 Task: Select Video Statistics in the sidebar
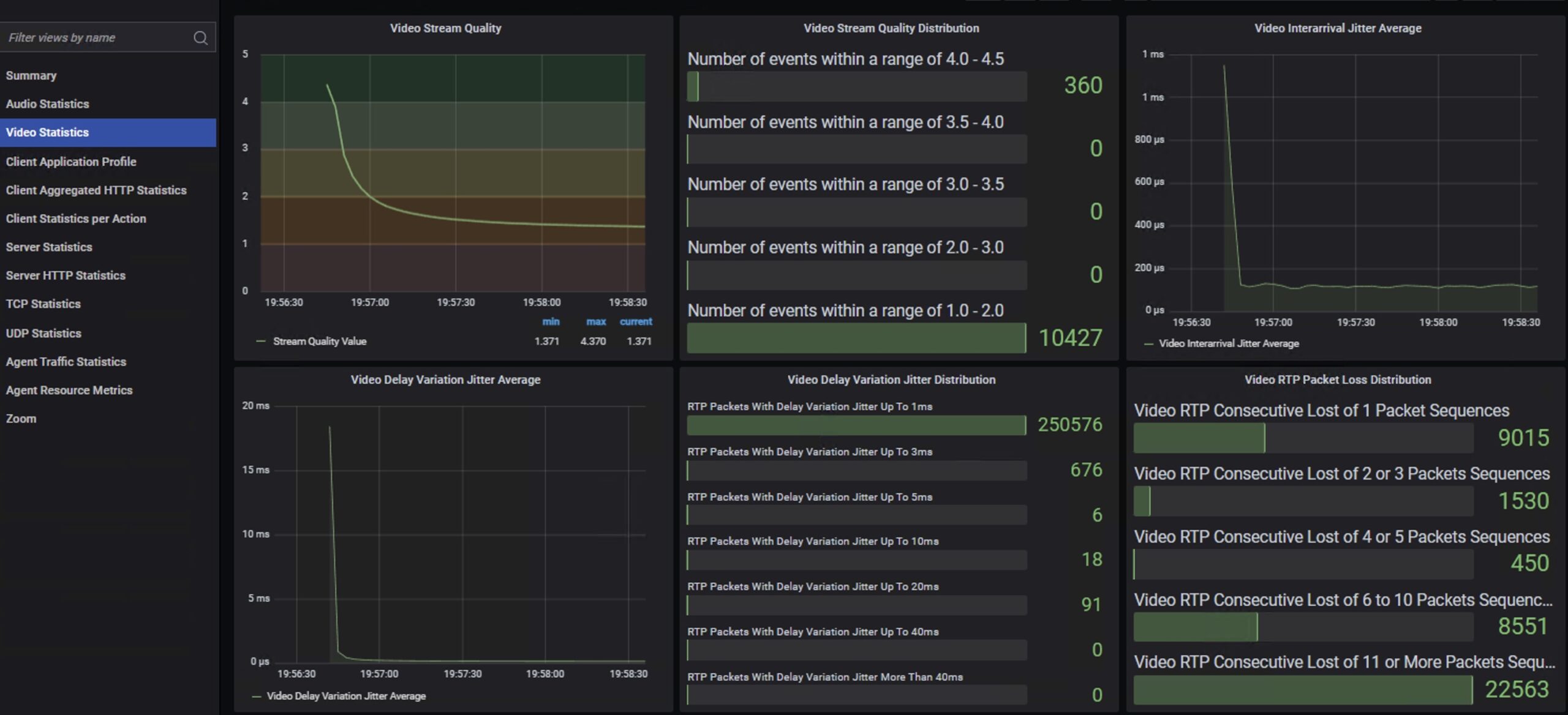click(47, 132)
